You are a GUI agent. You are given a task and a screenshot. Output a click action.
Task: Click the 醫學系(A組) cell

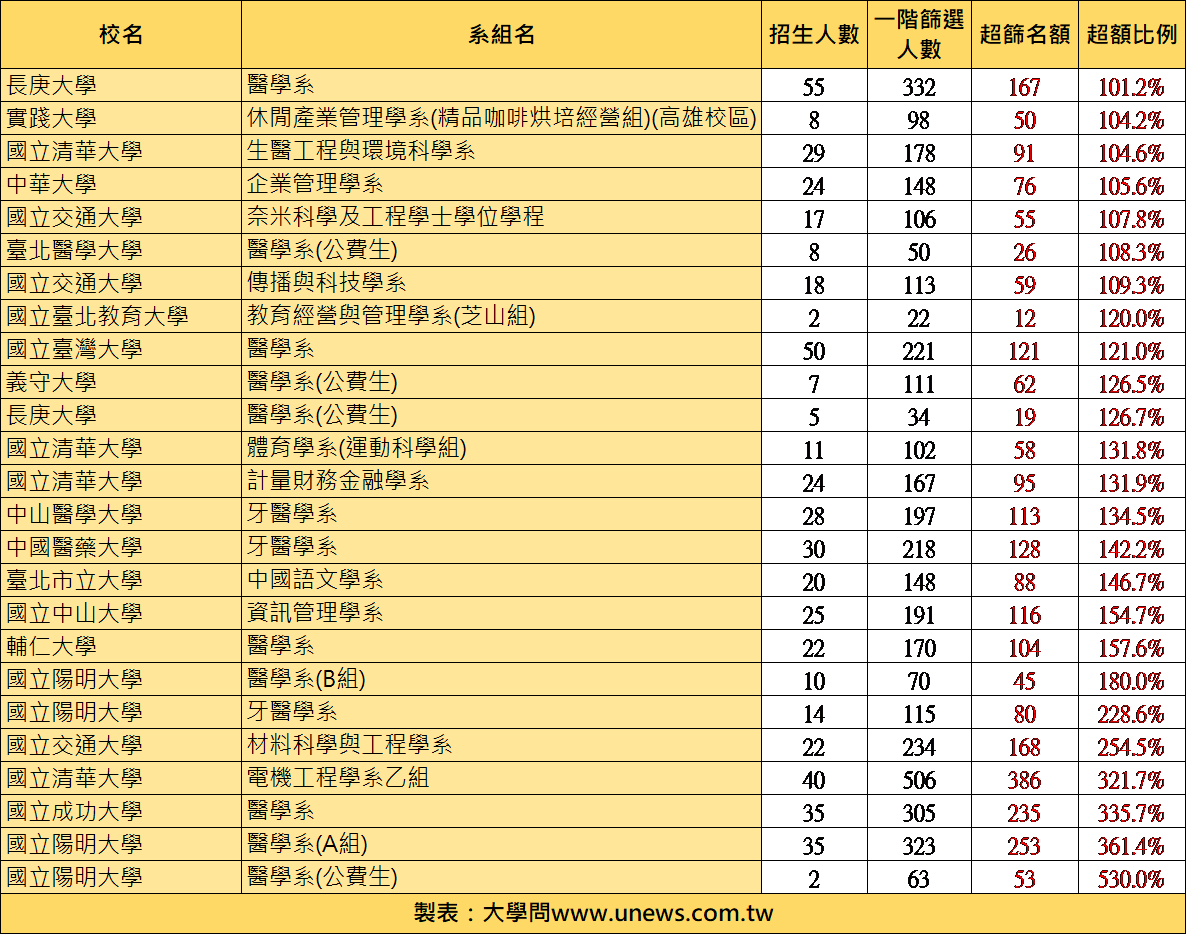click(501, 845)
